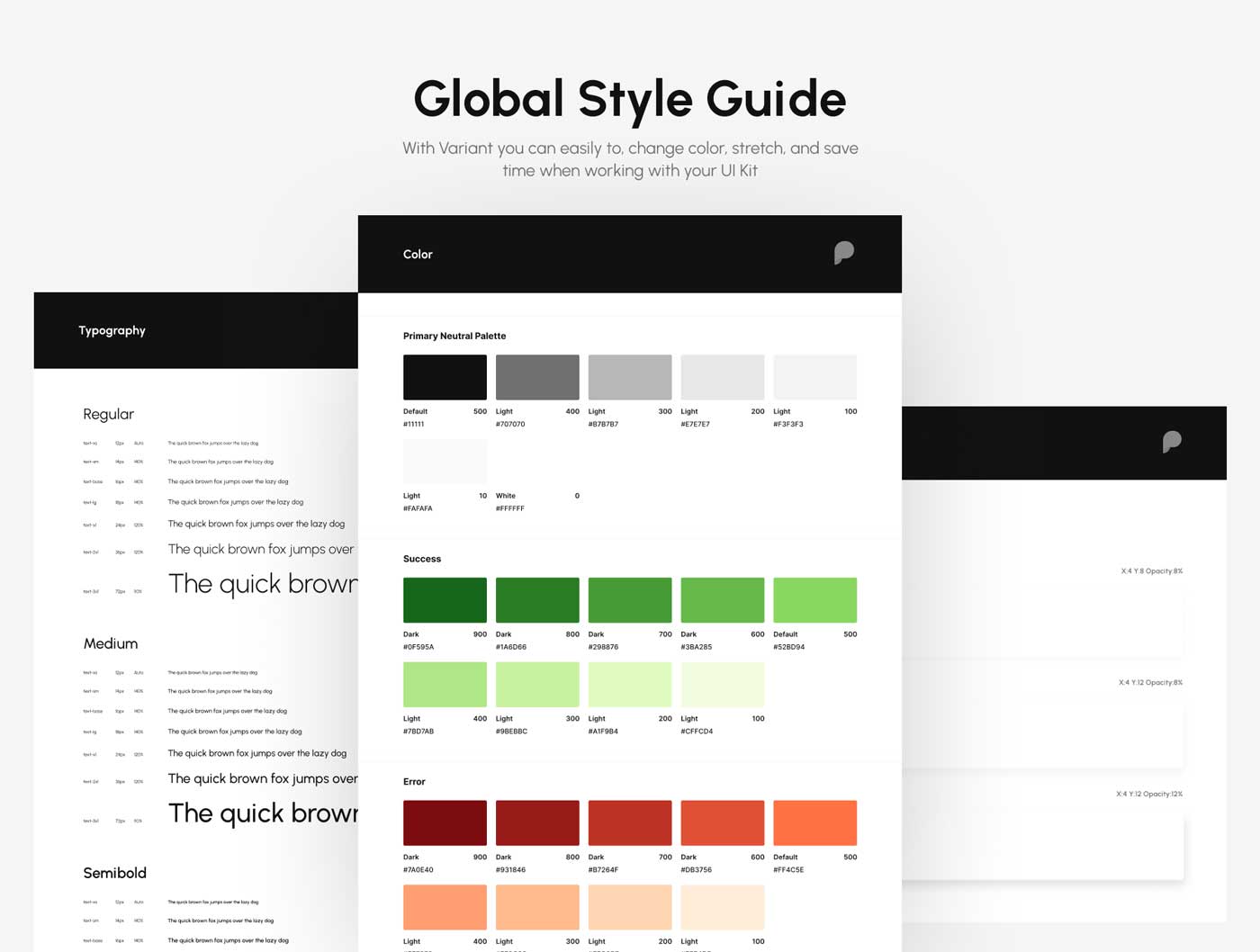The image size is (1260, 952).
Task: Choose the #F3F3F3 Light 100 swatch
Action: (x=815, y=377)
